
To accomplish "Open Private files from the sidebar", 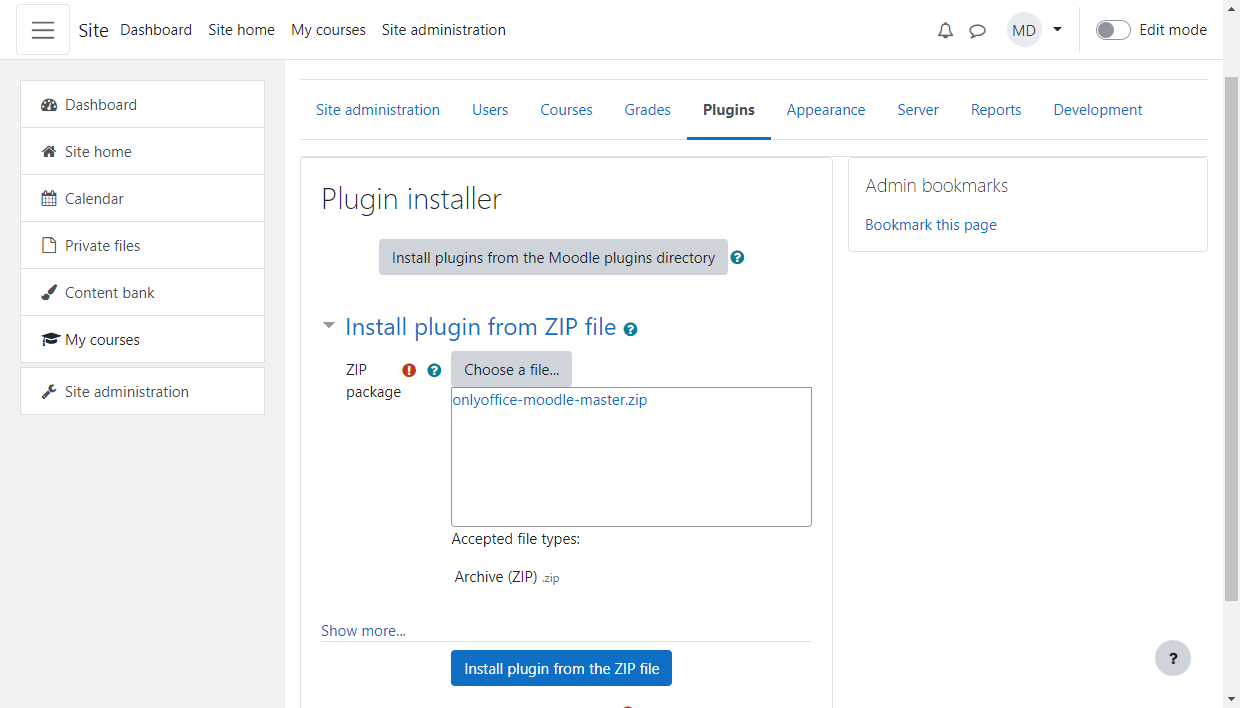I will (142, 245).
